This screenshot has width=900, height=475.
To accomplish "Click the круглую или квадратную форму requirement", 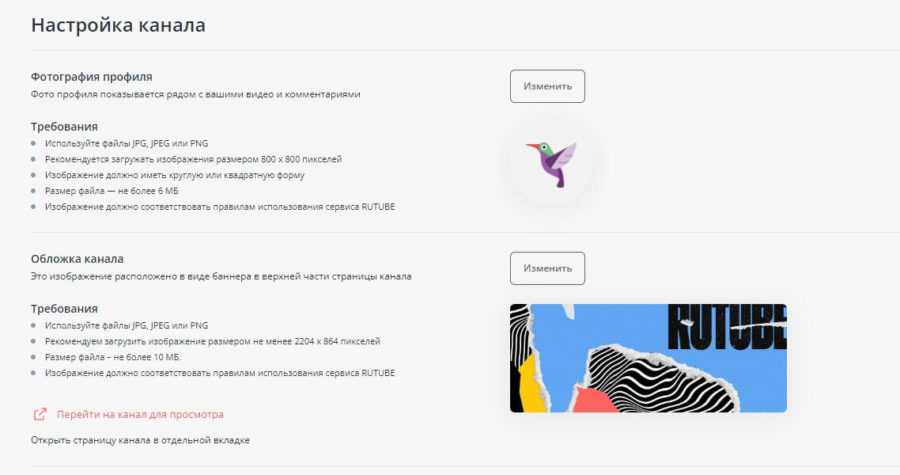I will coord(174,175).
